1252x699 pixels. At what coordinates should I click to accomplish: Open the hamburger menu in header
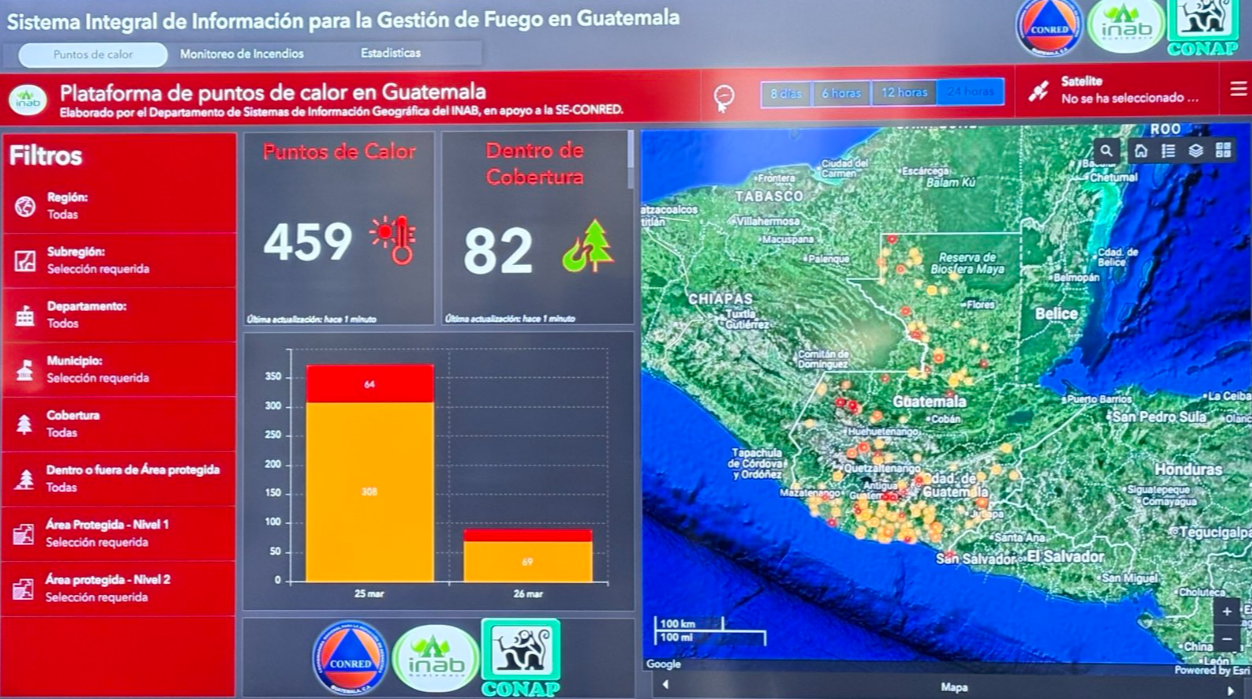(x=1238, y=90)
